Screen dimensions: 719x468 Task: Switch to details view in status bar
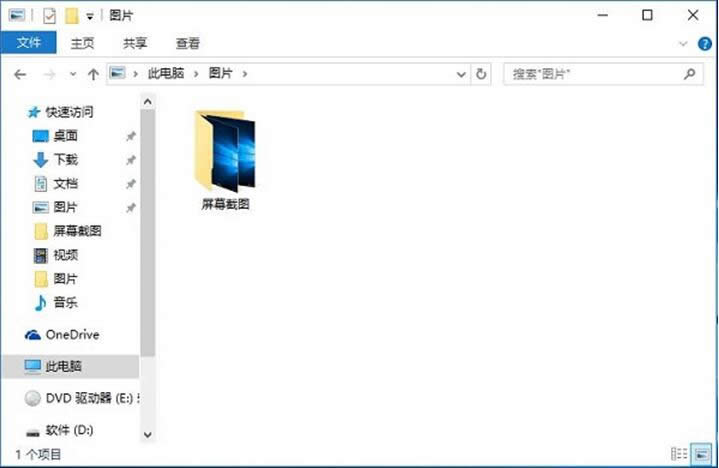point(679,454)
